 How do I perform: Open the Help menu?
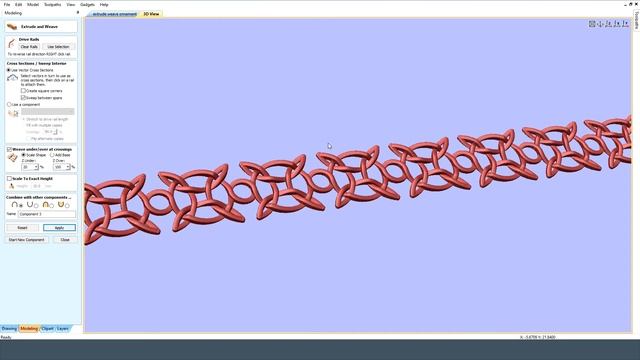pyautogui.click(x=104, y=4)
